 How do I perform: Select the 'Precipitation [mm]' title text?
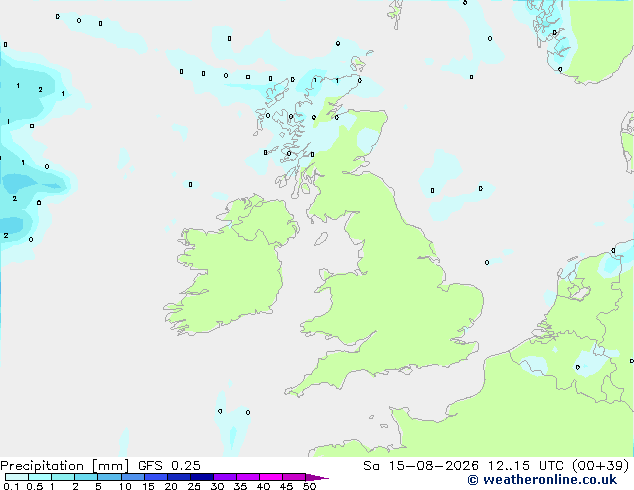click(x=64, y=466)
